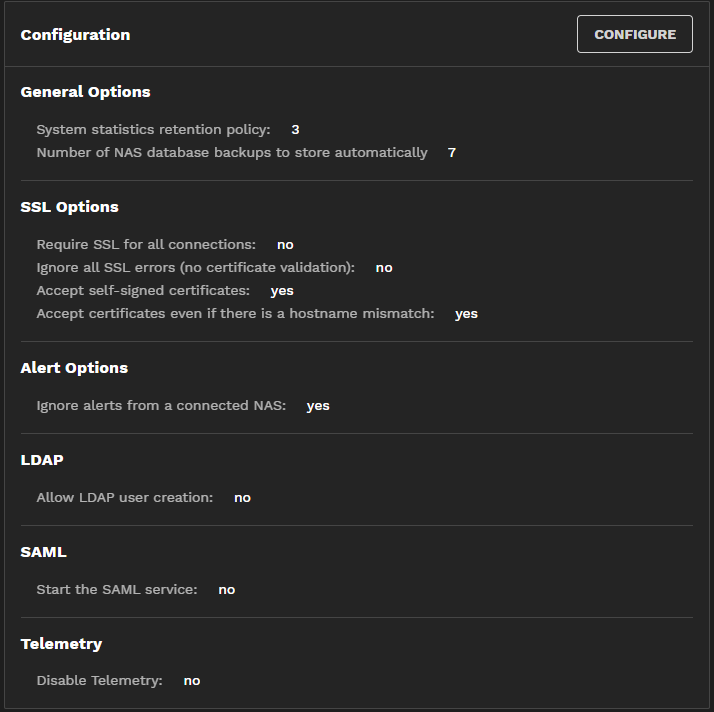This screenshot has height=712, width=714.
Task: Click the Configuration panel title
Action: pyautogui.click(x=75, y=35)
